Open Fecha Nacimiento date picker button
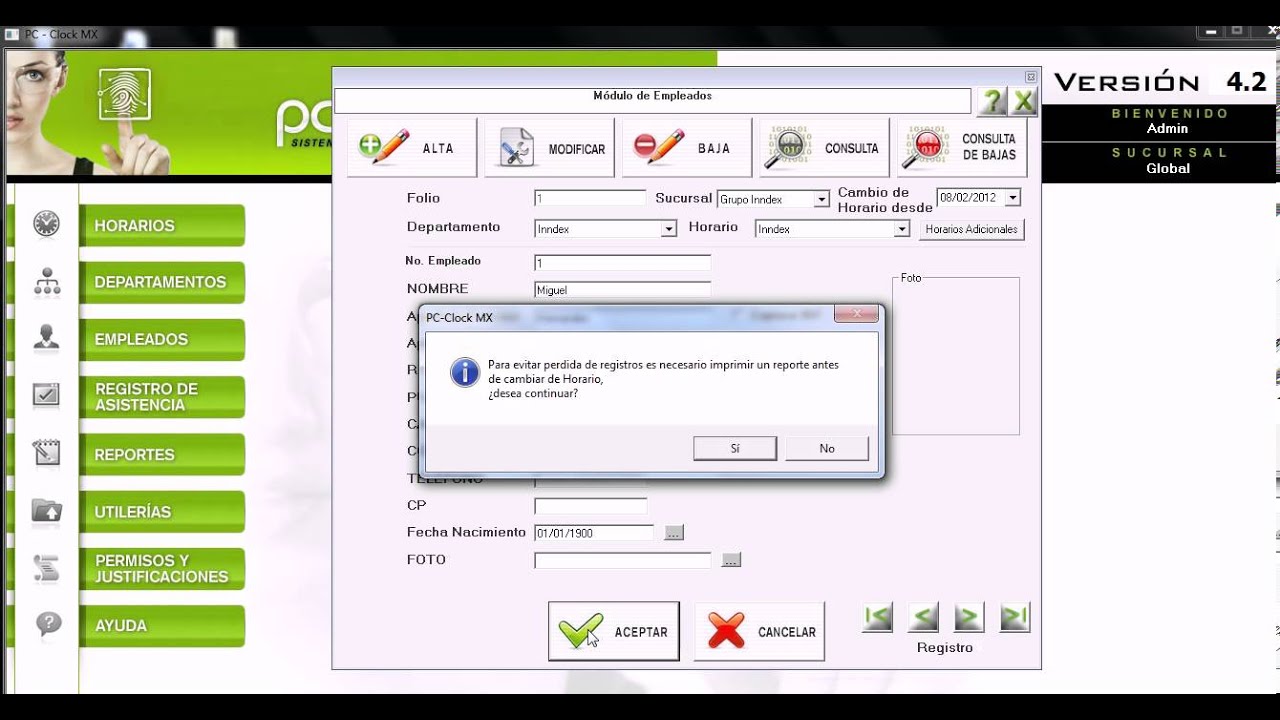 click(674, 533)
